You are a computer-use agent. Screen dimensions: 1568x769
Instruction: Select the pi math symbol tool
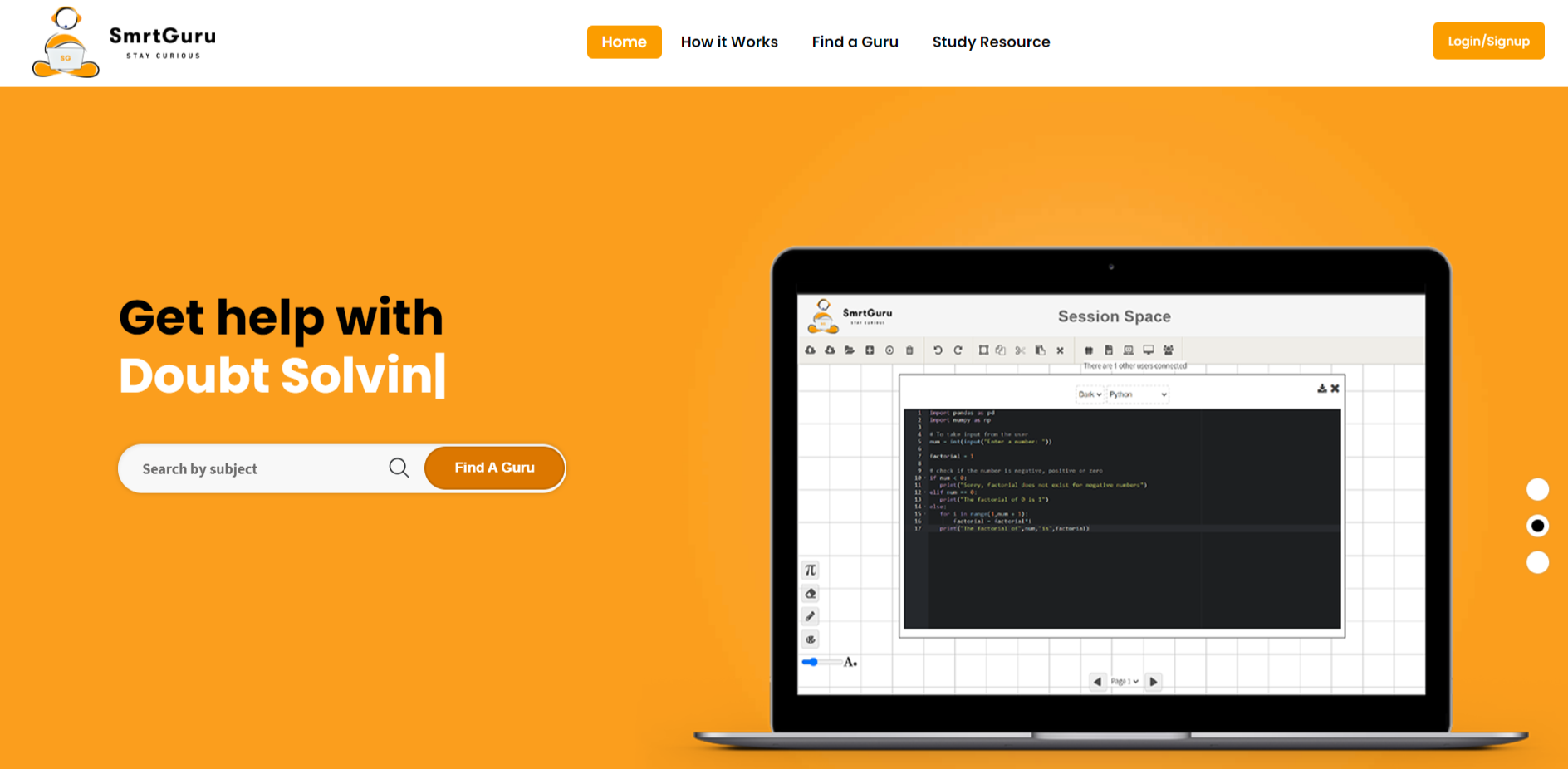click(x=811, y=570)
